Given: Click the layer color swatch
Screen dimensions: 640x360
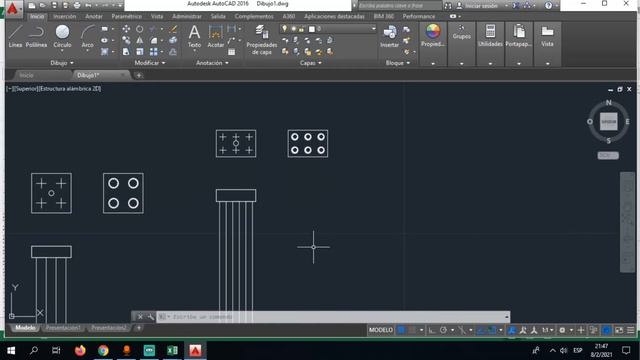Looking at the screenshot, I should tap(312, 29).
